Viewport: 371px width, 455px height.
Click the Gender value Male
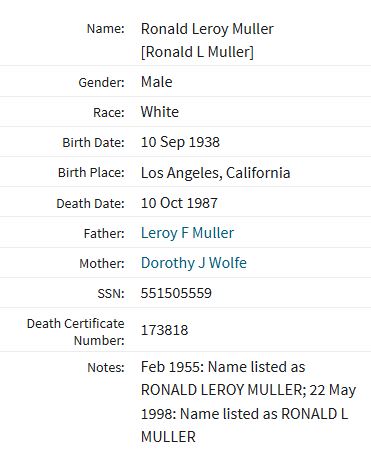click(x=157, y=82)
